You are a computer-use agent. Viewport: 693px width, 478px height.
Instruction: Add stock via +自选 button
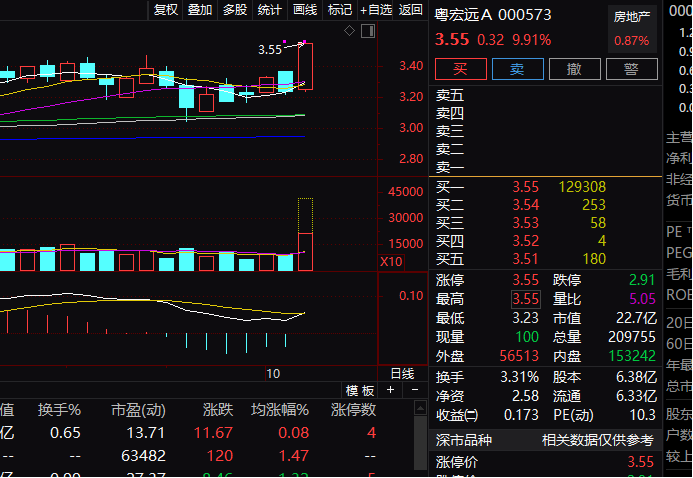point(376,10)
